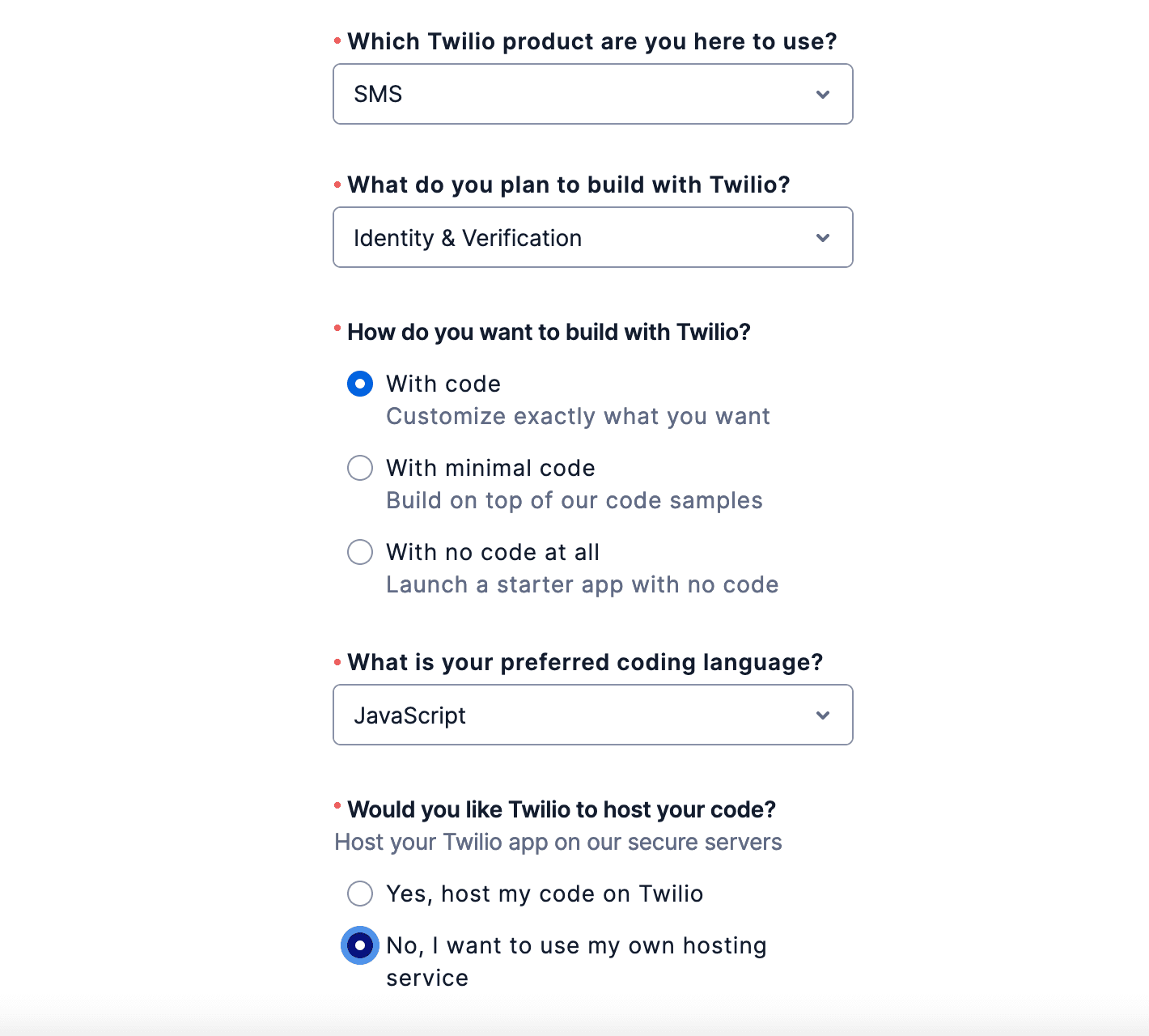
Task: Select the 'With no code at all' option
Action: tap(360, 552)
